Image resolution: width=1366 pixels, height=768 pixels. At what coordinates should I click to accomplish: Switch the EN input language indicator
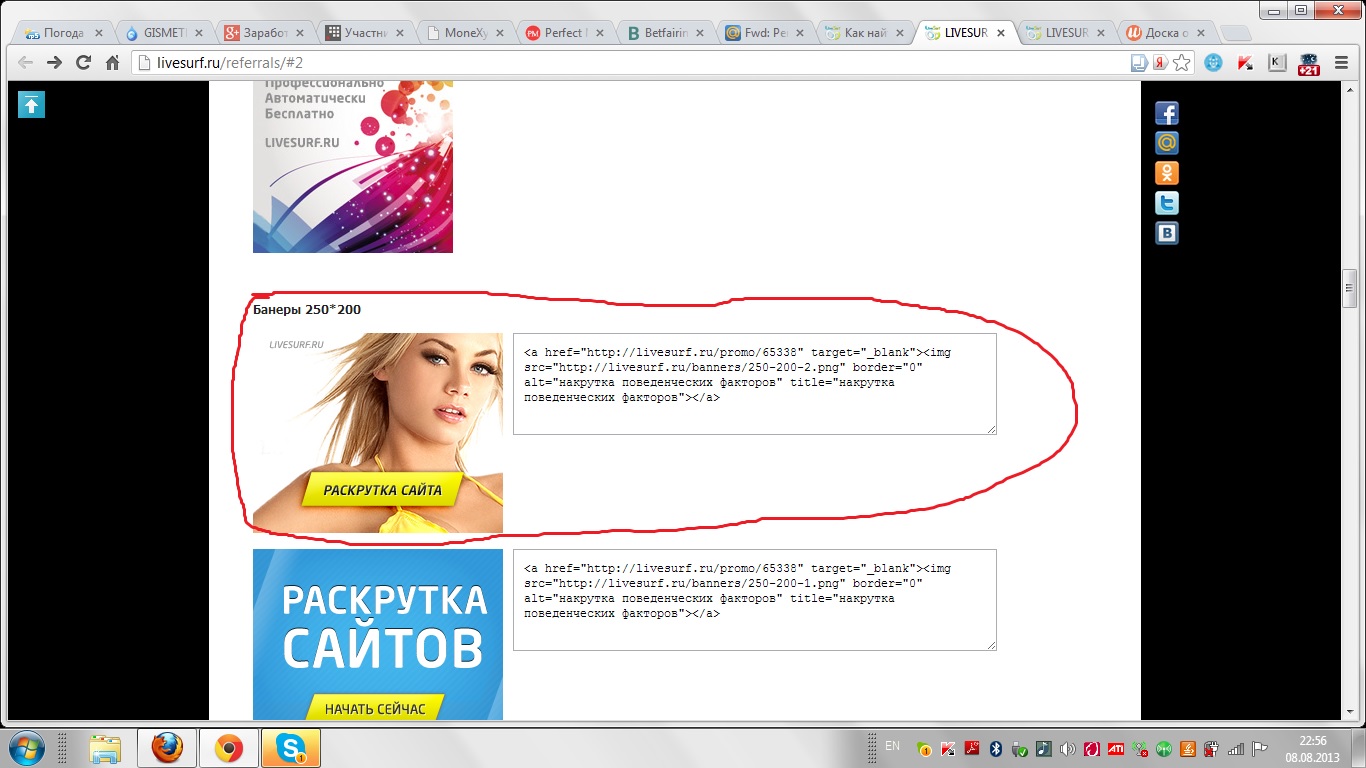pyautogui.click(x=892, y=746)
